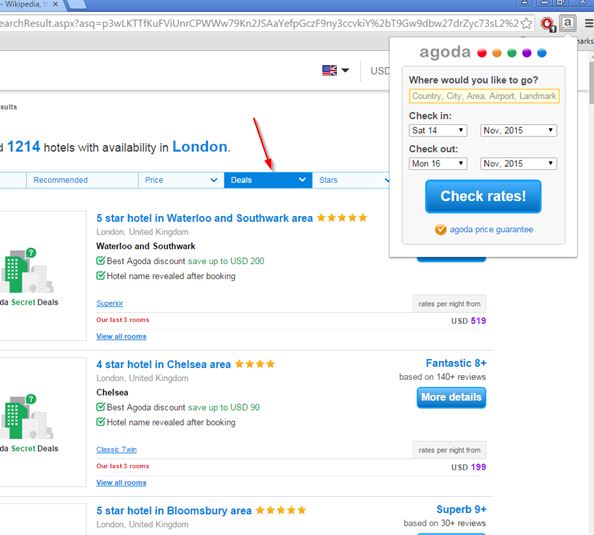Open check-in month dropdown Nov, 2015
Viewport: 594px width, 535px height.
518,130
